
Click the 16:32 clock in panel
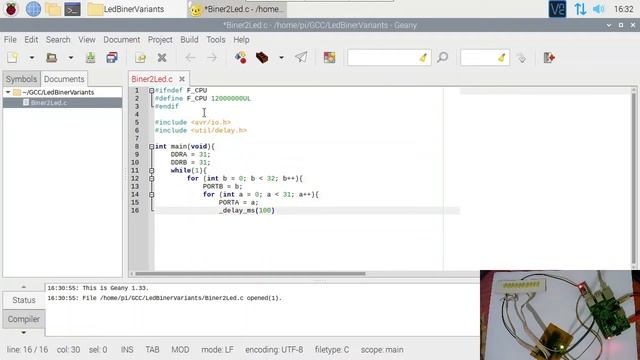[x=624, y=9]
